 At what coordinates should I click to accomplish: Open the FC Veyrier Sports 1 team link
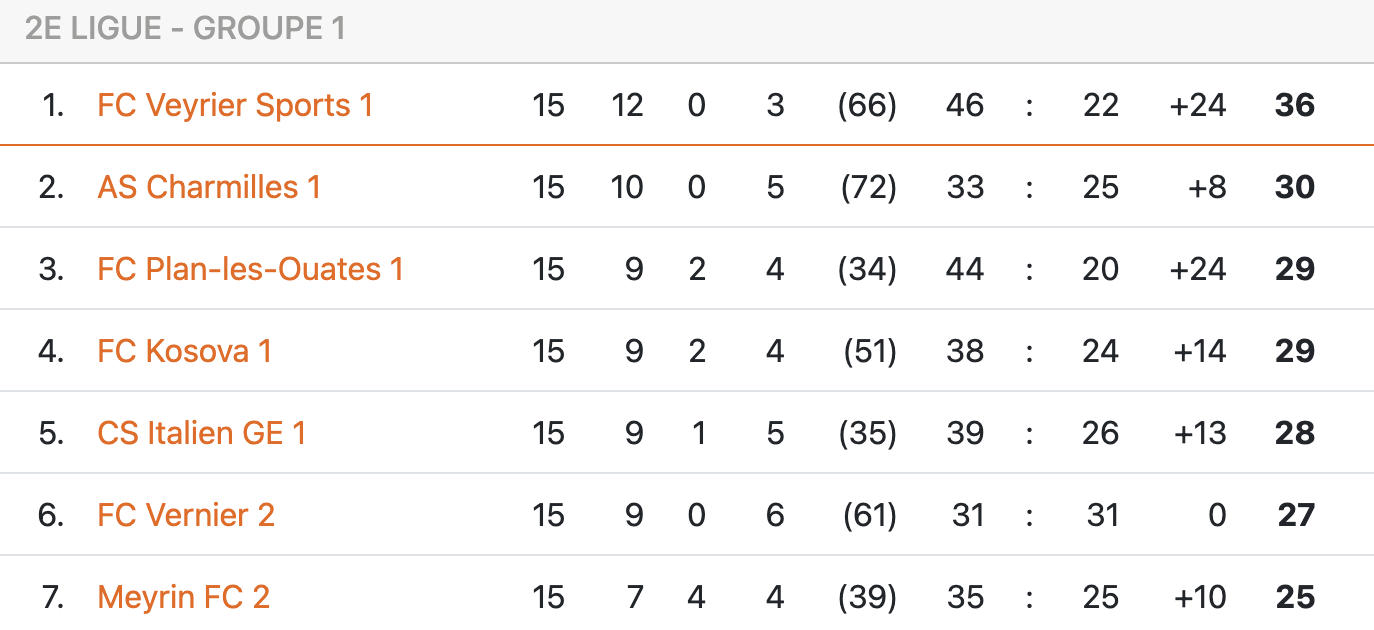pyautogui.click(x=235, y=105)
